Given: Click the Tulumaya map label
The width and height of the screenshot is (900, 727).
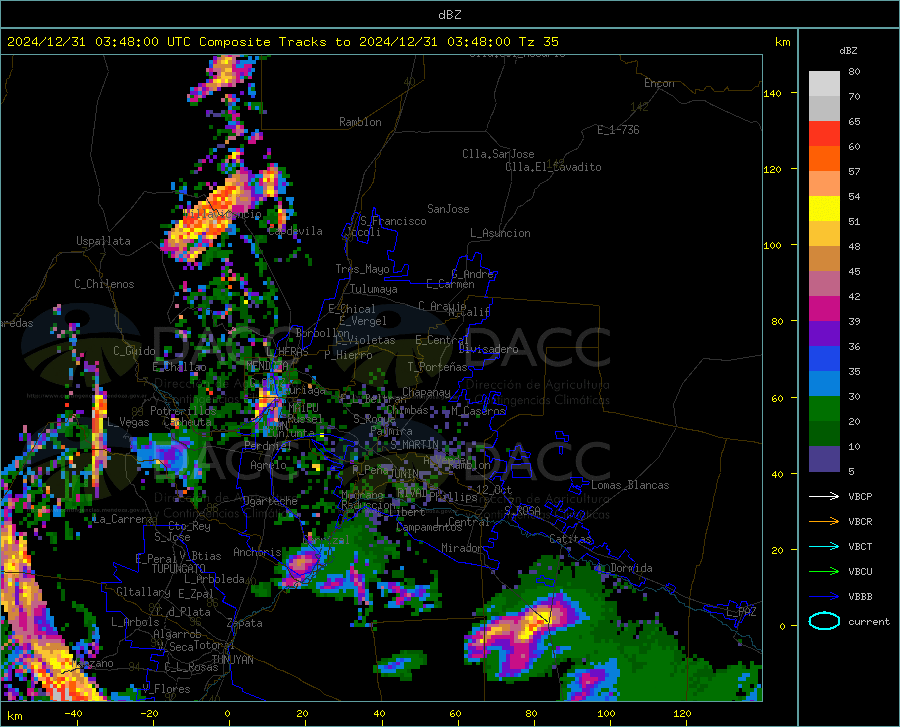Looking at the screenshot, I should click(373, 289).
